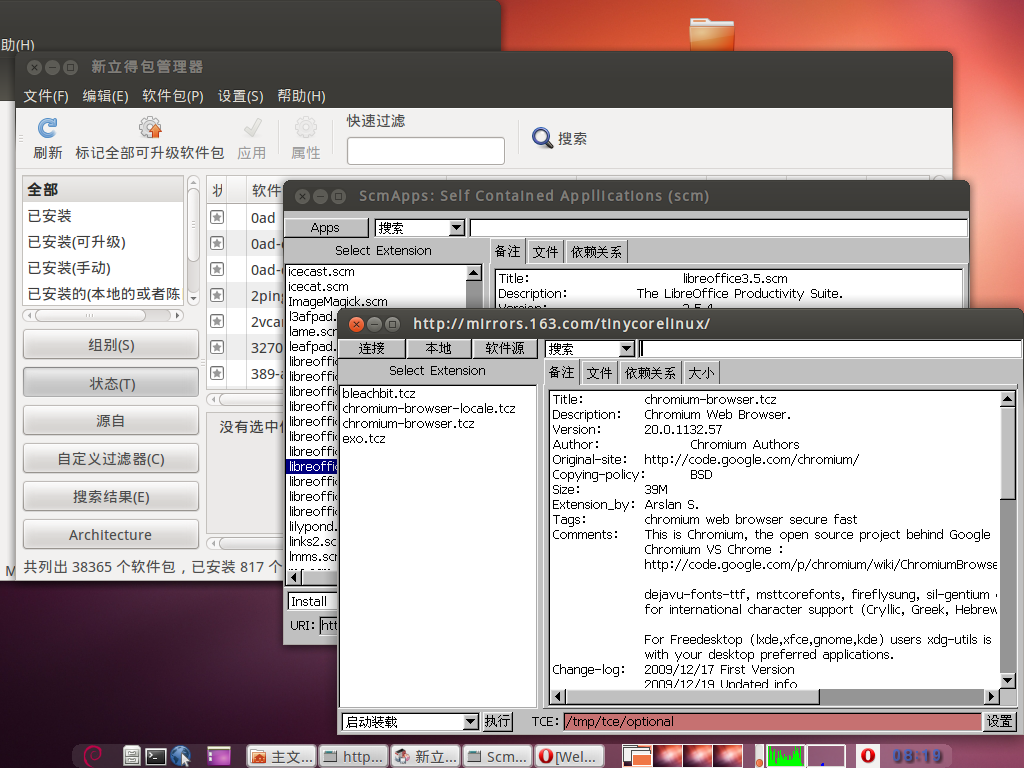Click the 软件源 button
The width and height of the screenshot is (1024, 768).
coord(505,349)
